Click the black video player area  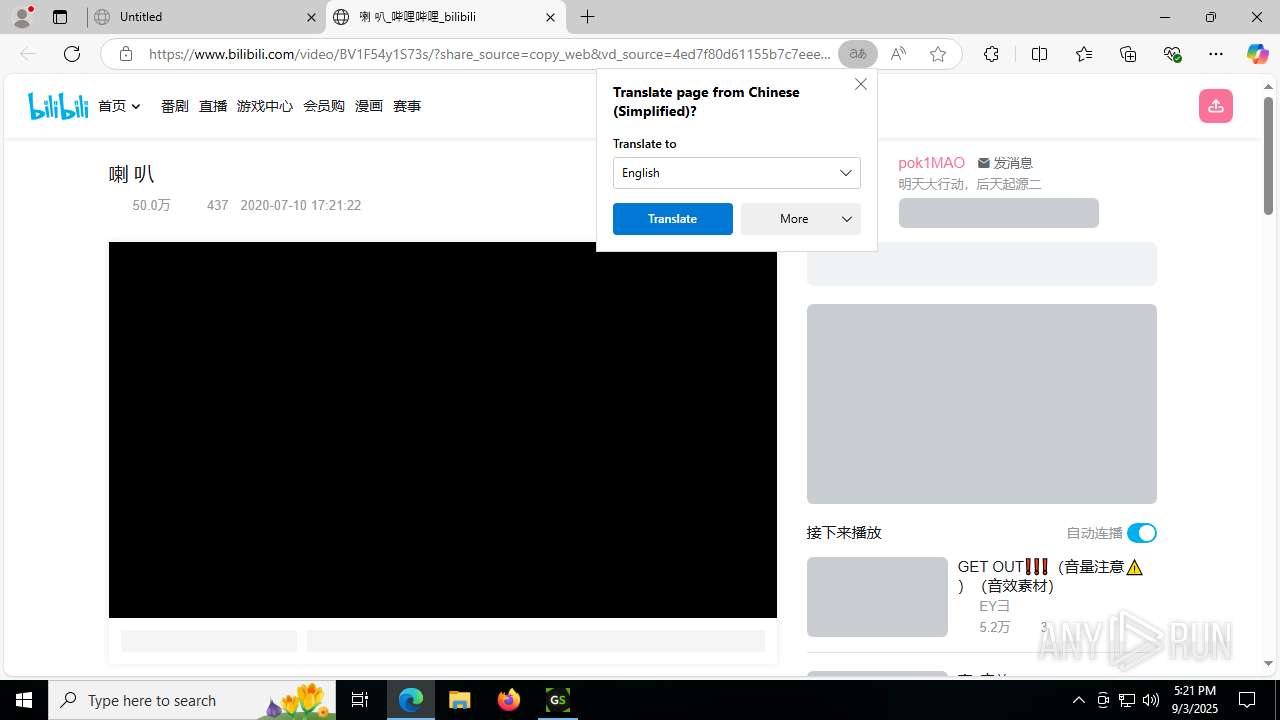click(x=443, y=430)
